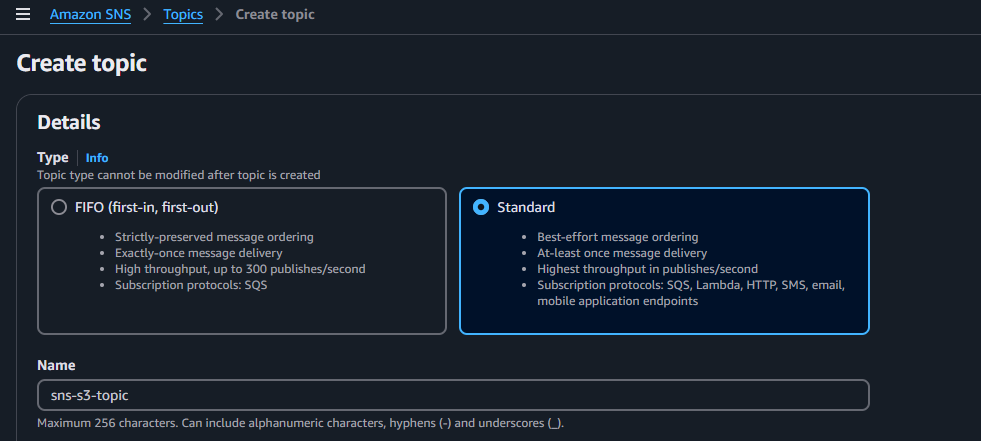Viewport: 981px width, 441px height.
Task: Select the Standard radio button
Action: (481, 208)
